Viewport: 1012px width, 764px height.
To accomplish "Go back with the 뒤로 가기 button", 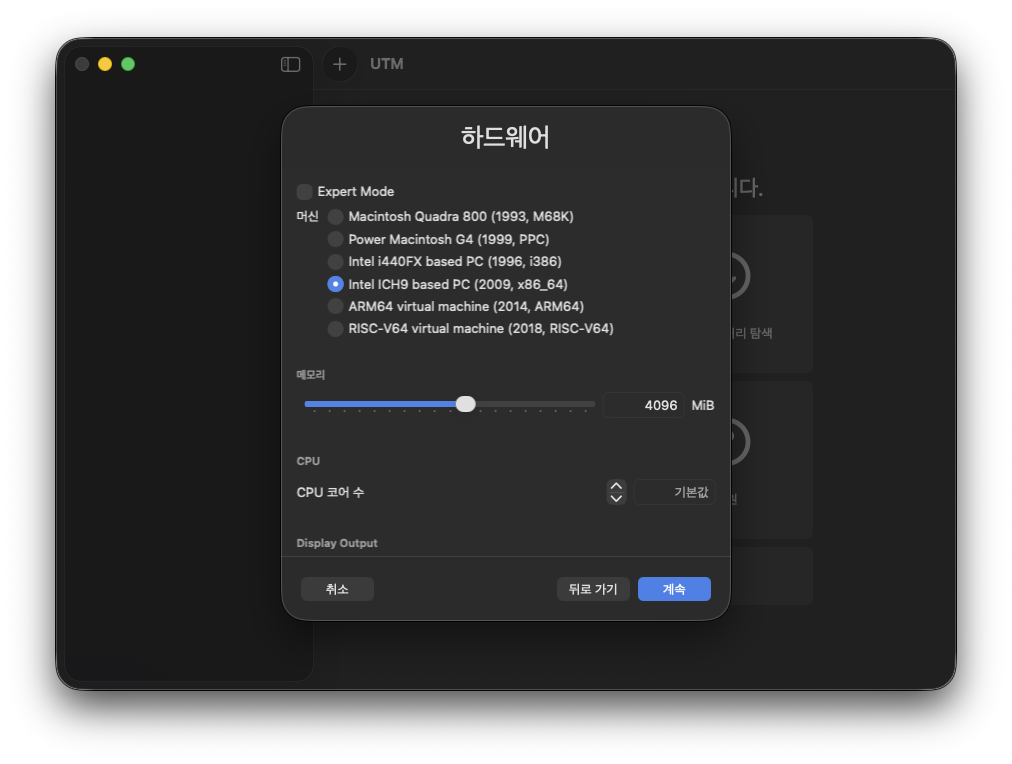I will point(593,589).
